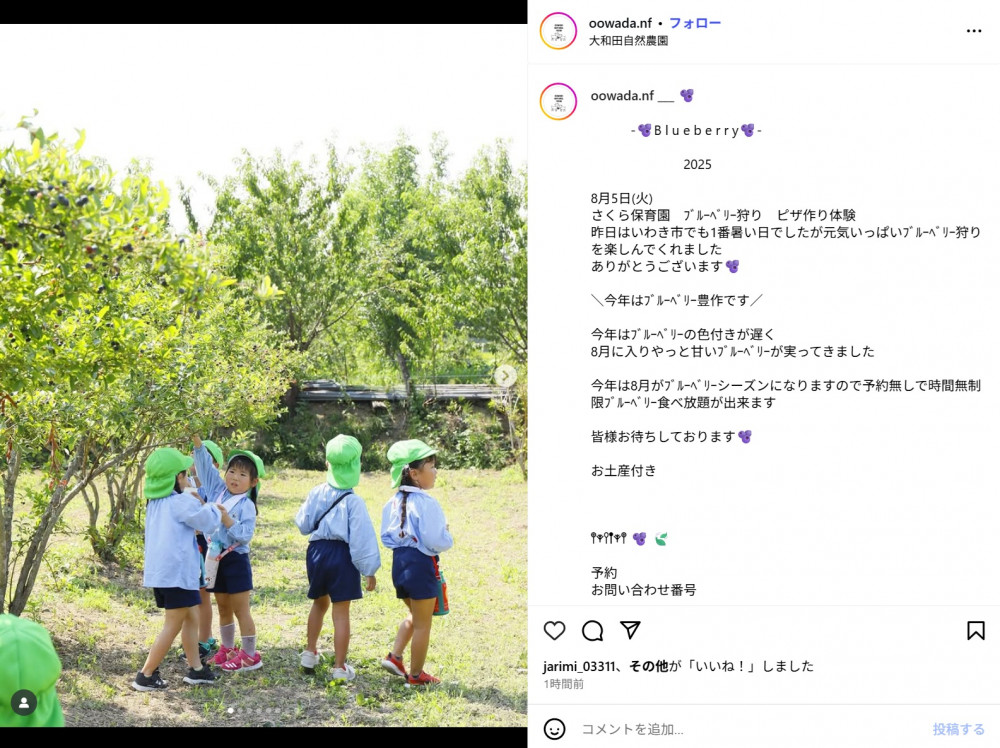Image resolution: width=1000 pixels, height=748 pixels.
Task: Open the three-dot more options menu
Action: point(974,31)
